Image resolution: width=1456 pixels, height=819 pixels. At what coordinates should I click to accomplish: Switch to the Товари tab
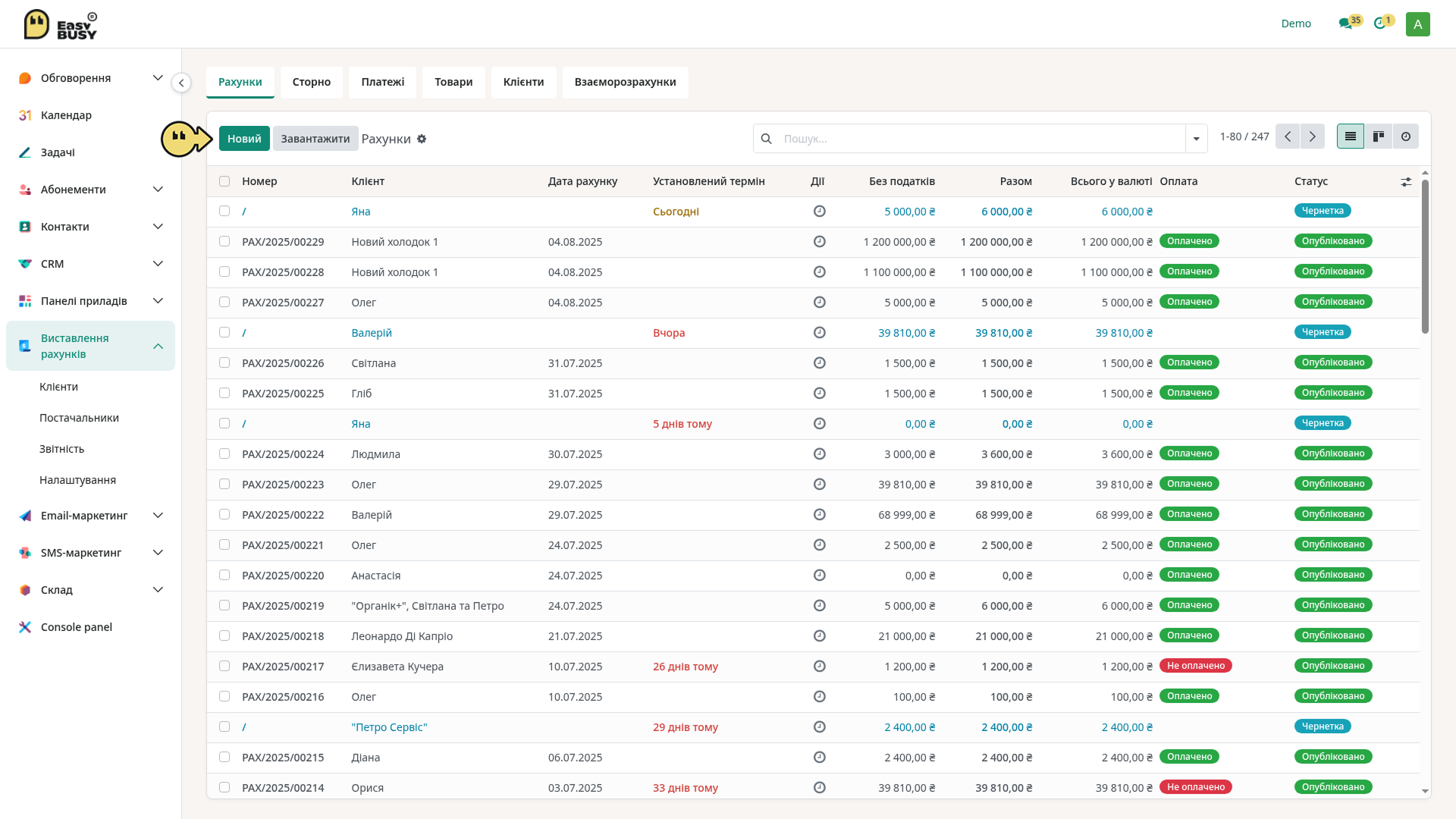point(453,82)
